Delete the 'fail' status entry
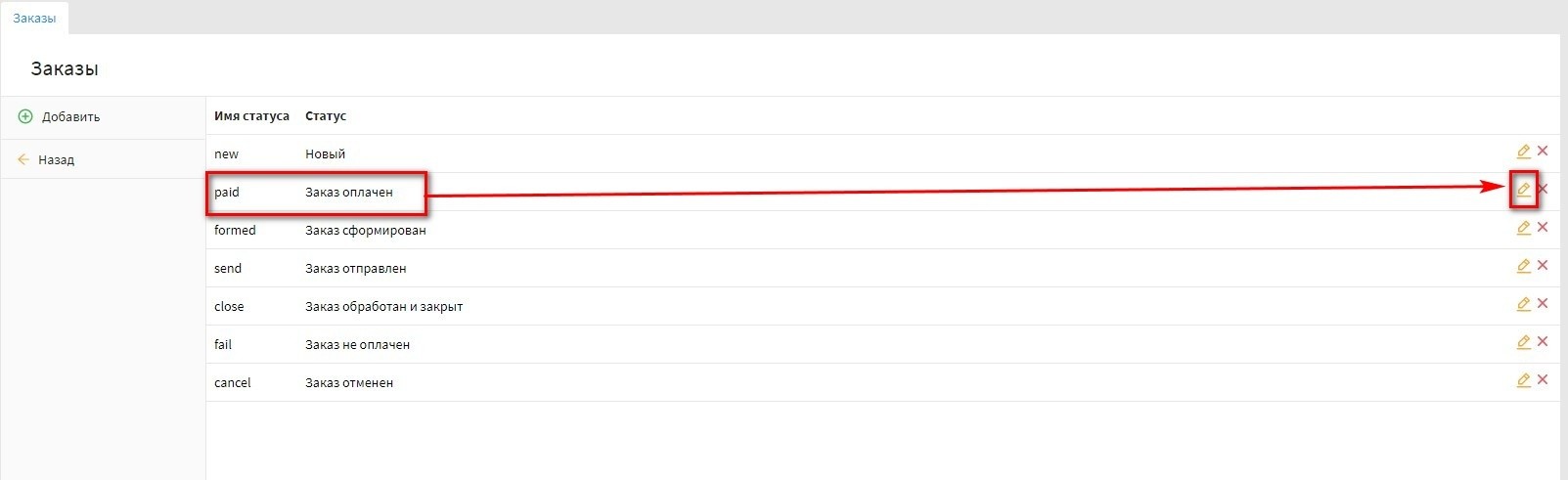The height and width of the screenshot is (480, 1568). 1543,341
